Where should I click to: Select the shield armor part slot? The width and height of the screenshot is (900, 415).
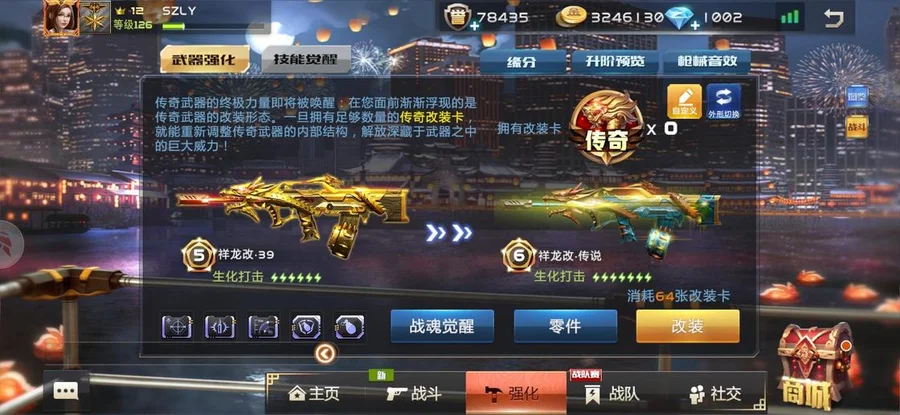307,327
